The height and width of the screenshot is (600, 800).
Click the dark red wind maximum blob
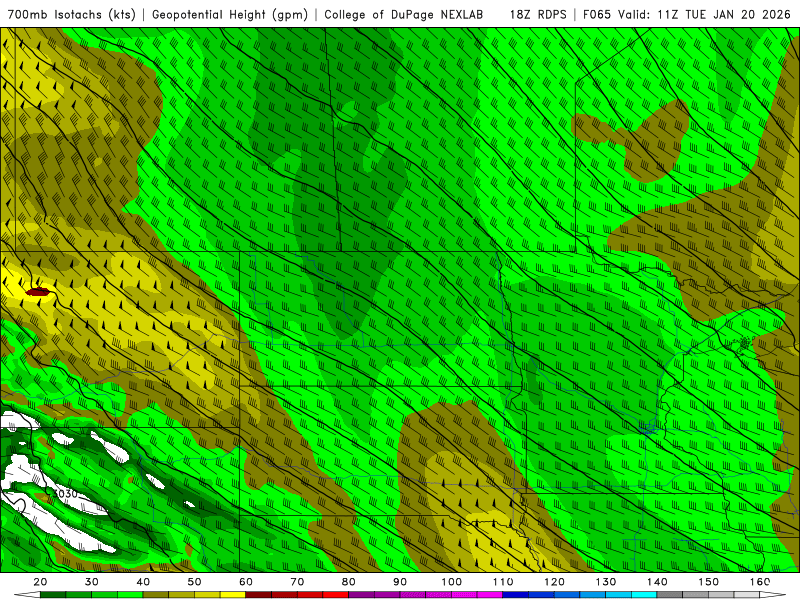pyautogui.click(x=38, y=292)
